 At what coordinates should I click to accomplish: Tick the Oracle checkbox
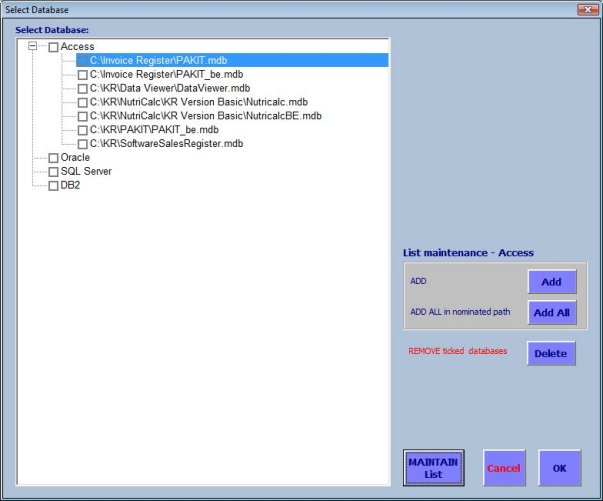[x=53, y=158]
